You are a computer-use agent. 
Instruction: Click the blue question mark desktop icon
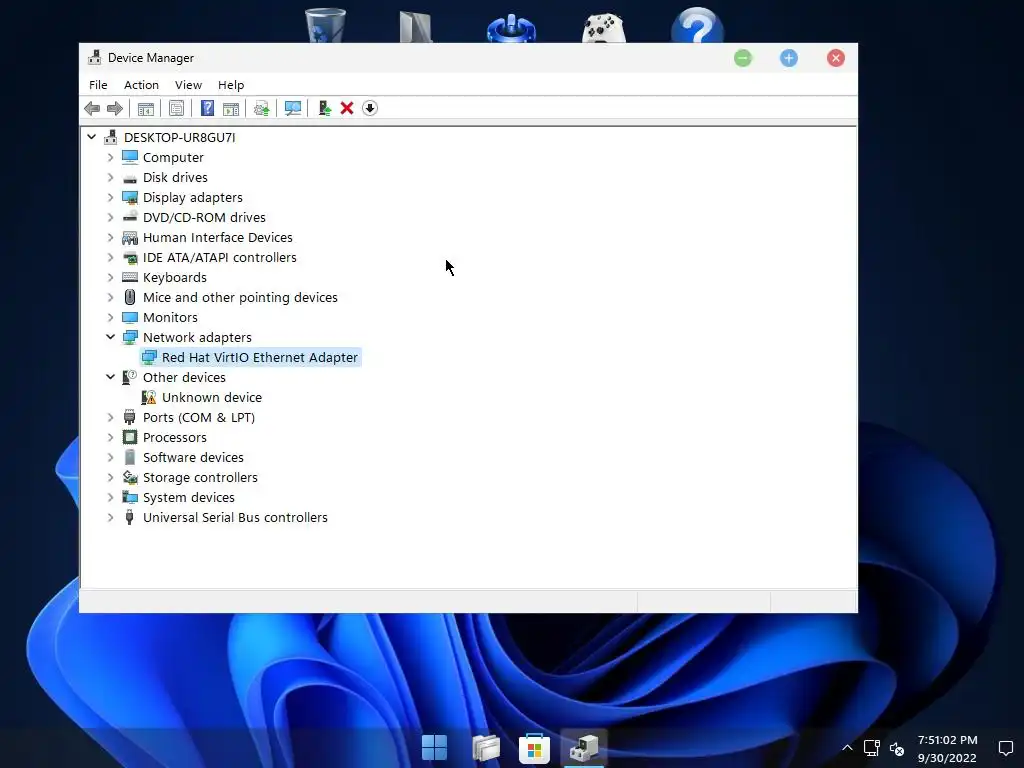click(x=697, y=26)
